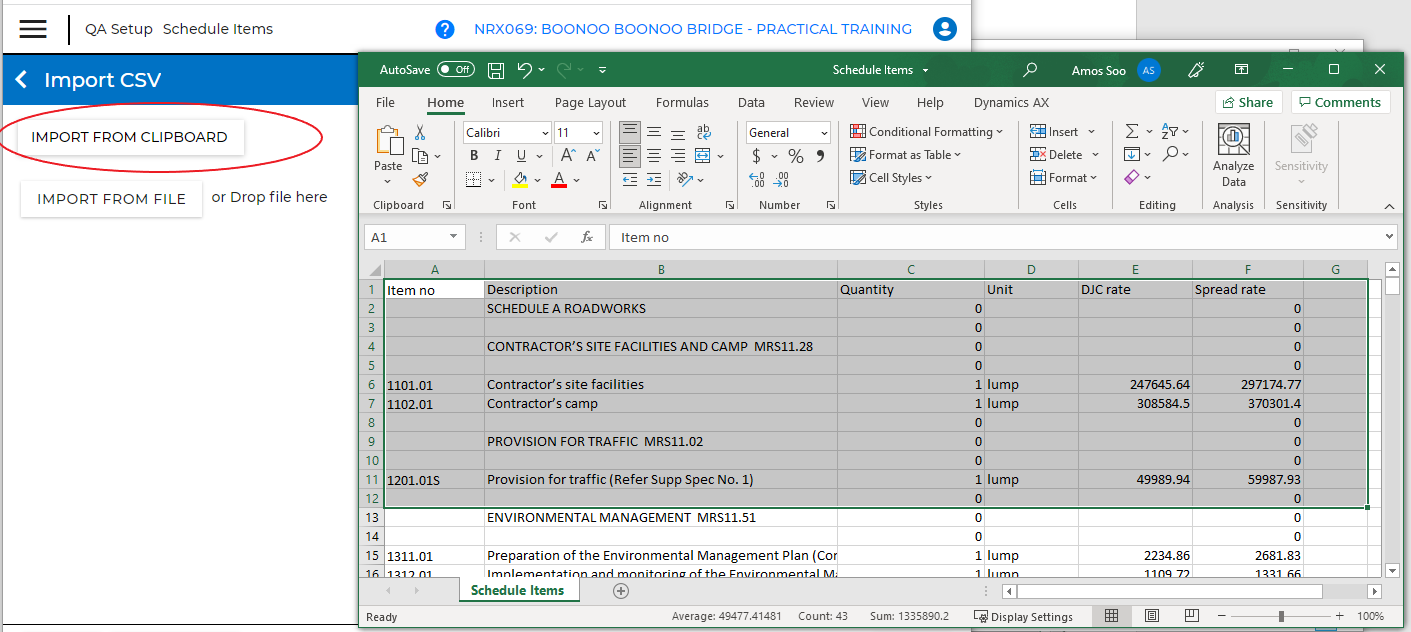The image size is (1411, 632).
Task: Switch to Page Break Preview view
Action: click(x=1191, y=616)
